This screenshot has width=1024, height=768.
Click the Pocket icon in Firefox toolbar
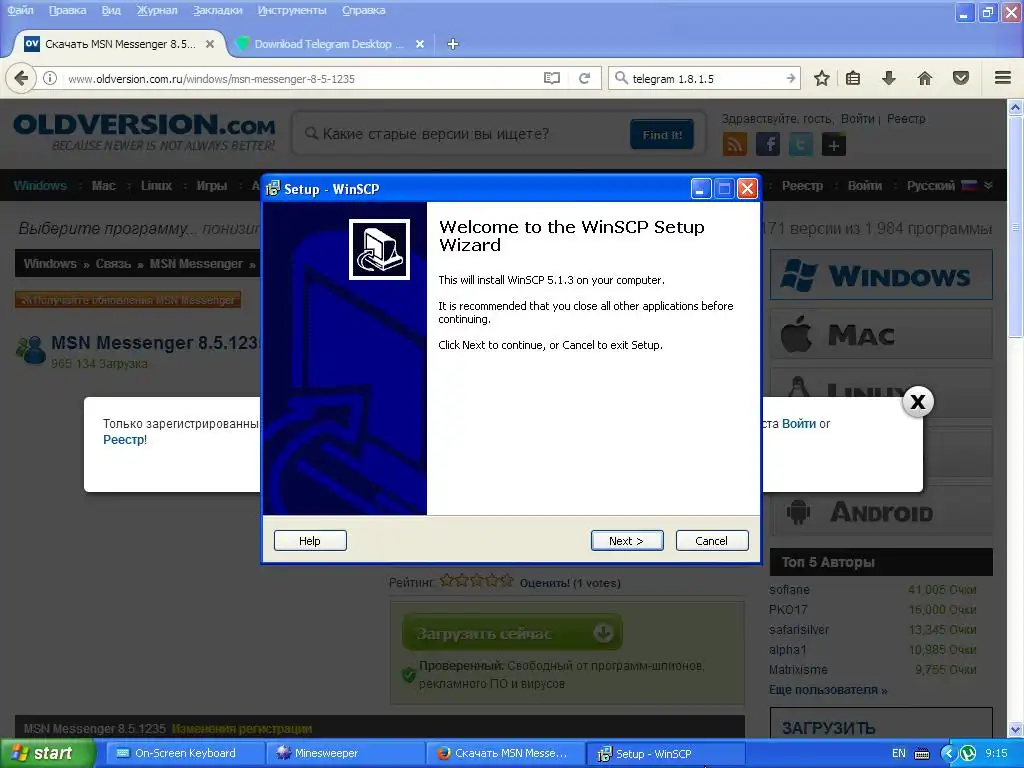tap(961, 78)
